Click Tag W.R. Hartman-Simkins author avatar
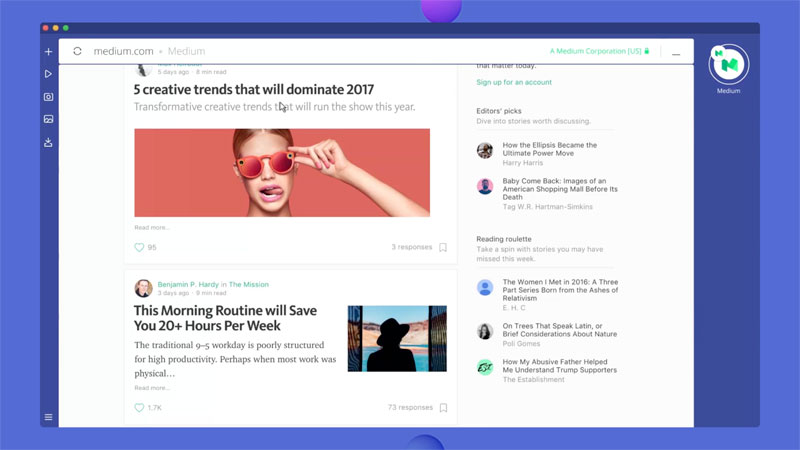 (x=485, y=186)
